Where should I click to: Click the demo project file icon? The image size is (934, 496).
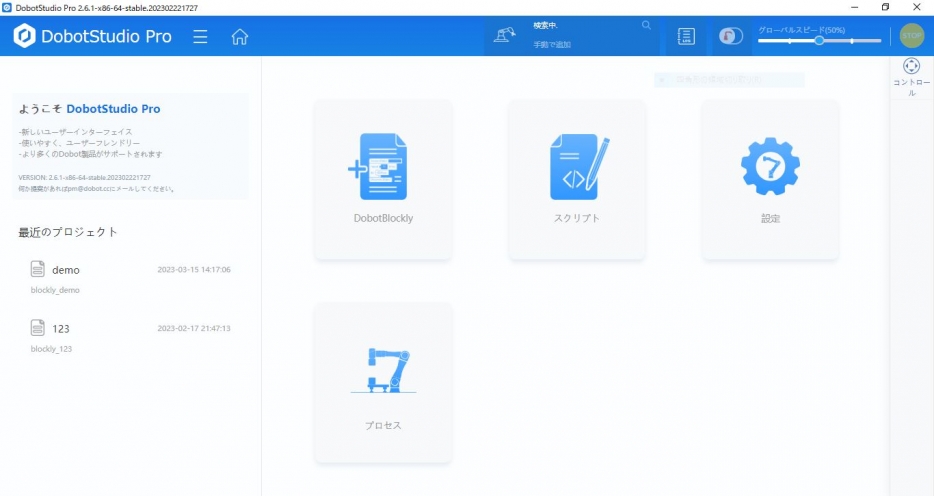click(x=38, y=269)
